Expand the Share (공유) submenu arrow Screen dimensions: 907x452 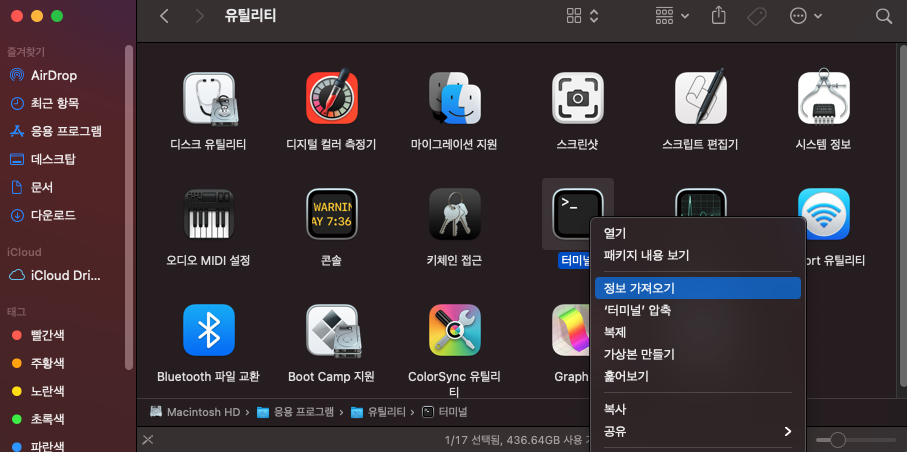coord(787,431)
